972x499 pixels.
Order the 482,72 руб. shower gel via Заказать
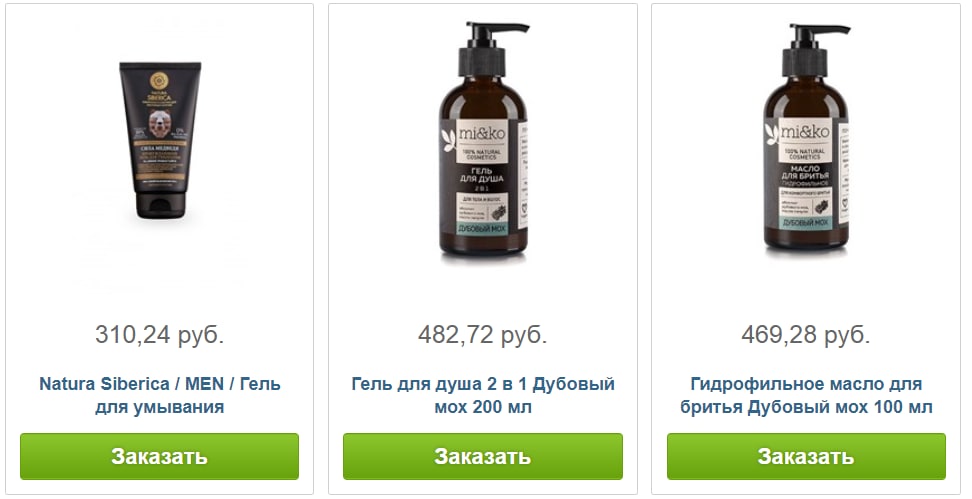(483, 456)
